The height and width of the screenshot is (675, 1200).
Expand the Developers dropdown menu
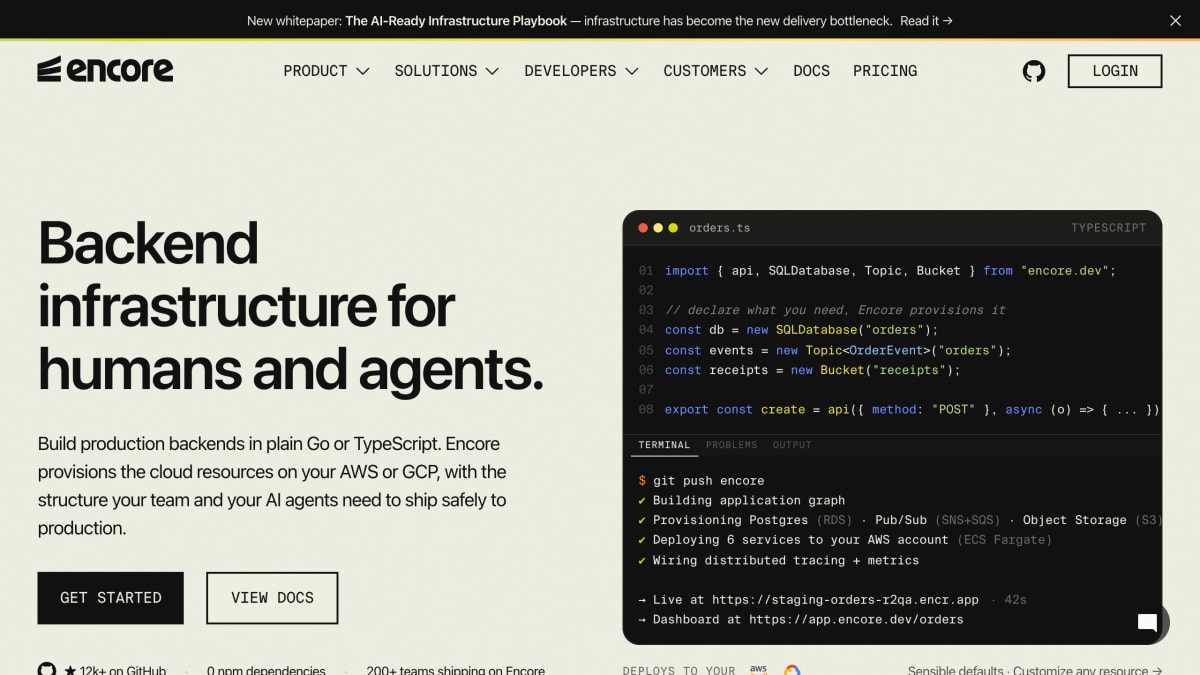582,71
